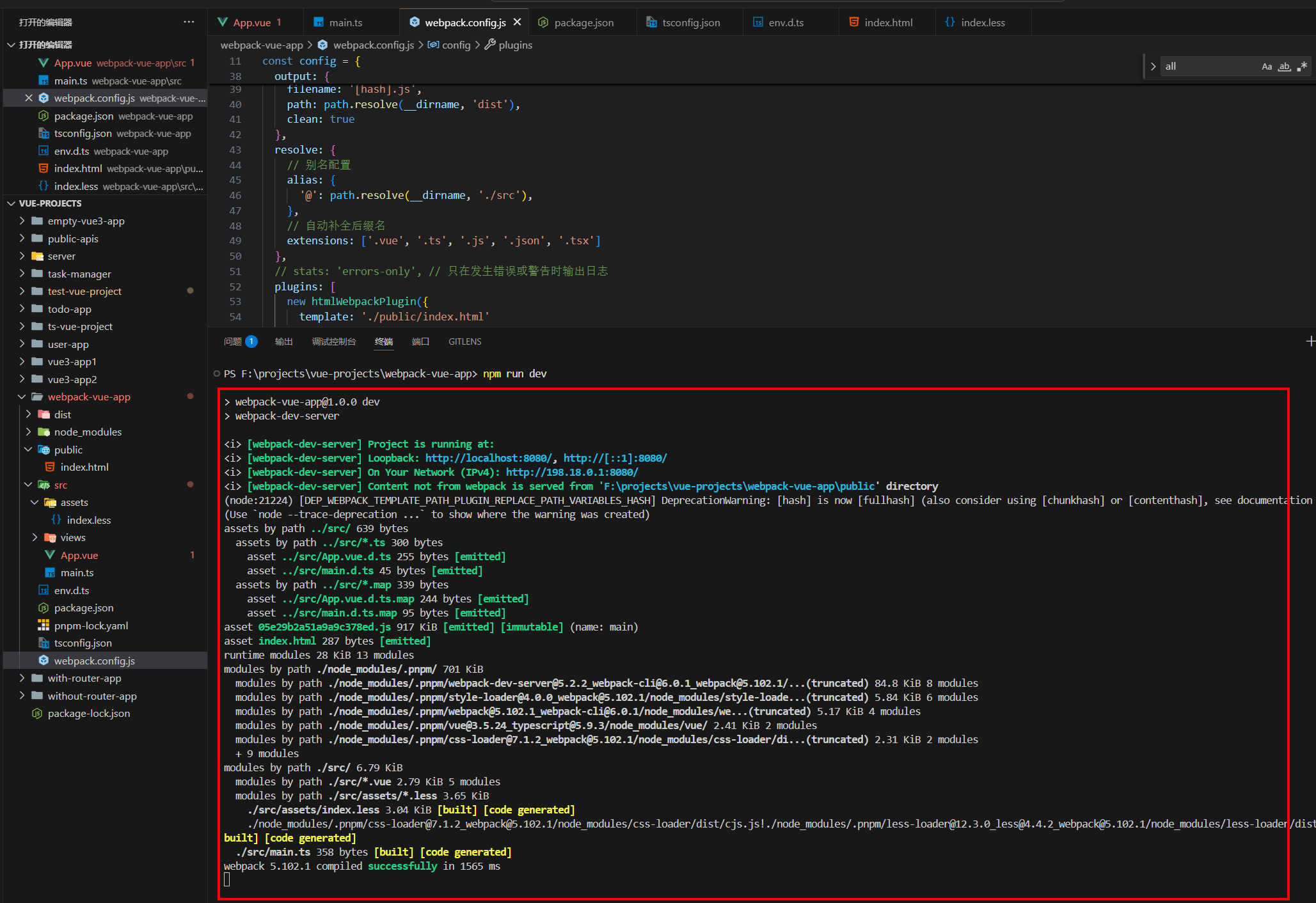Select the index.html tab icon

(x=853, y=22)
